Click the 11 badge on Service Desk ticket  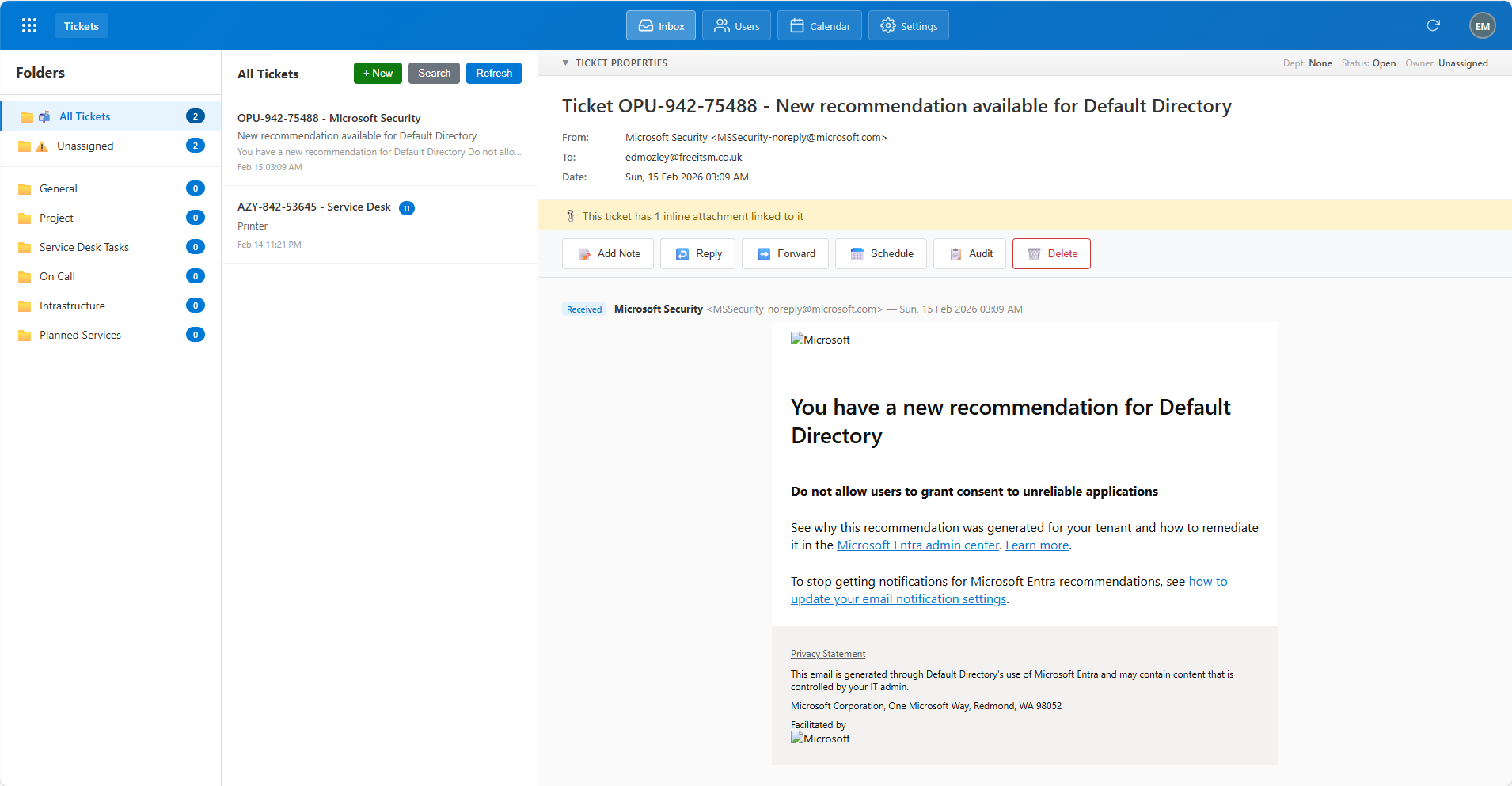pyautogui.click(x=407, y=208)
